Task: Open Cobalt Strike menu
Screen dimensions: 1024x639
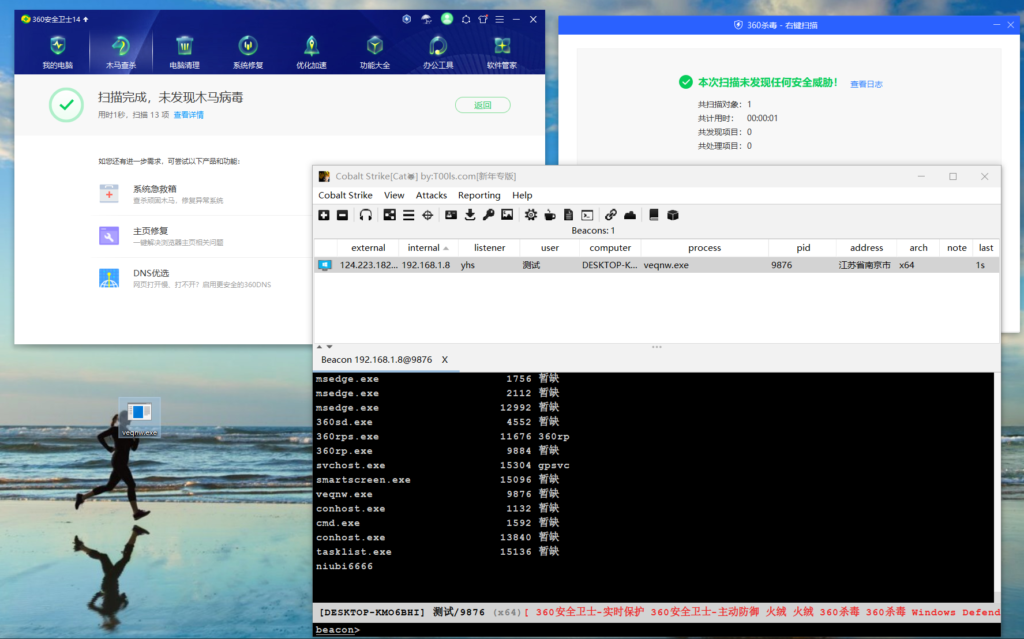Action: point(345,195)
